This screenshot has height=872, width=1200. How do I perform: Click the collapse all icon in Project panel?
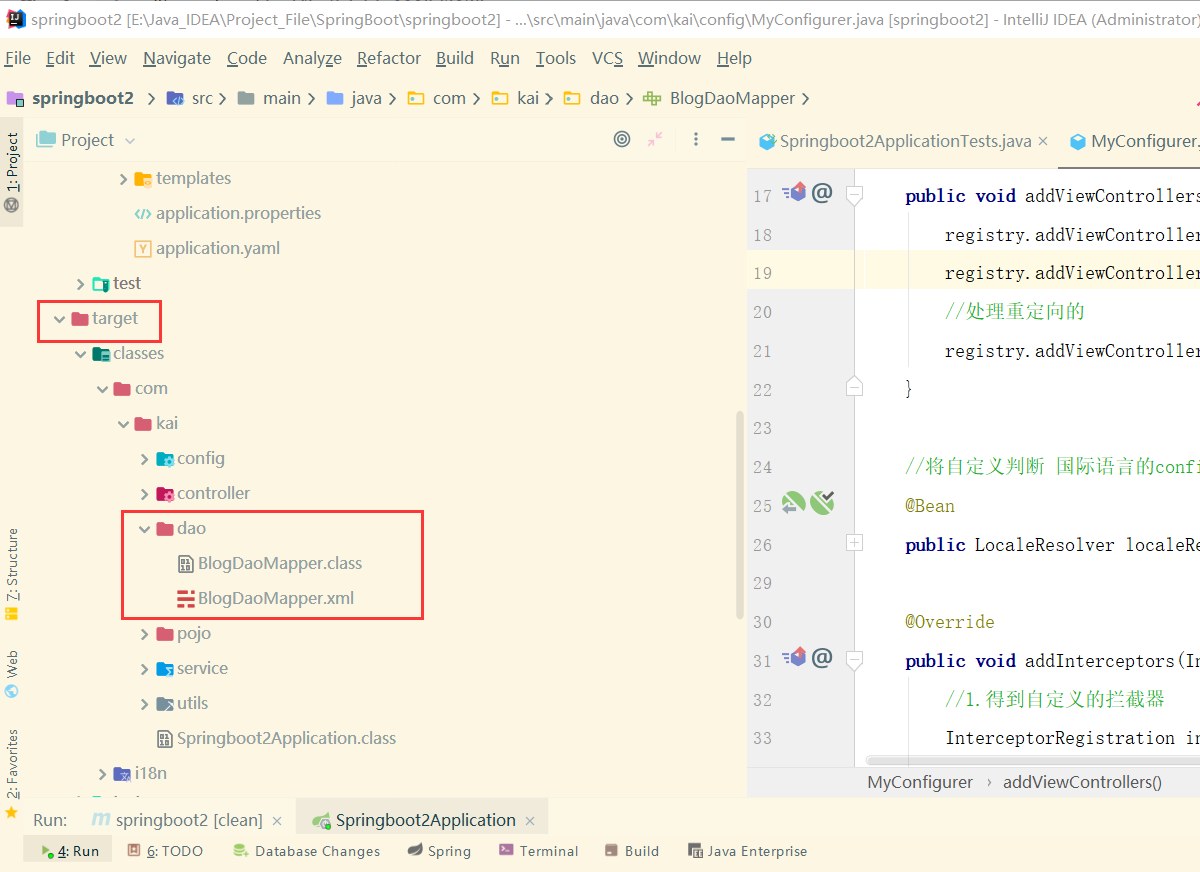point(655,140)
